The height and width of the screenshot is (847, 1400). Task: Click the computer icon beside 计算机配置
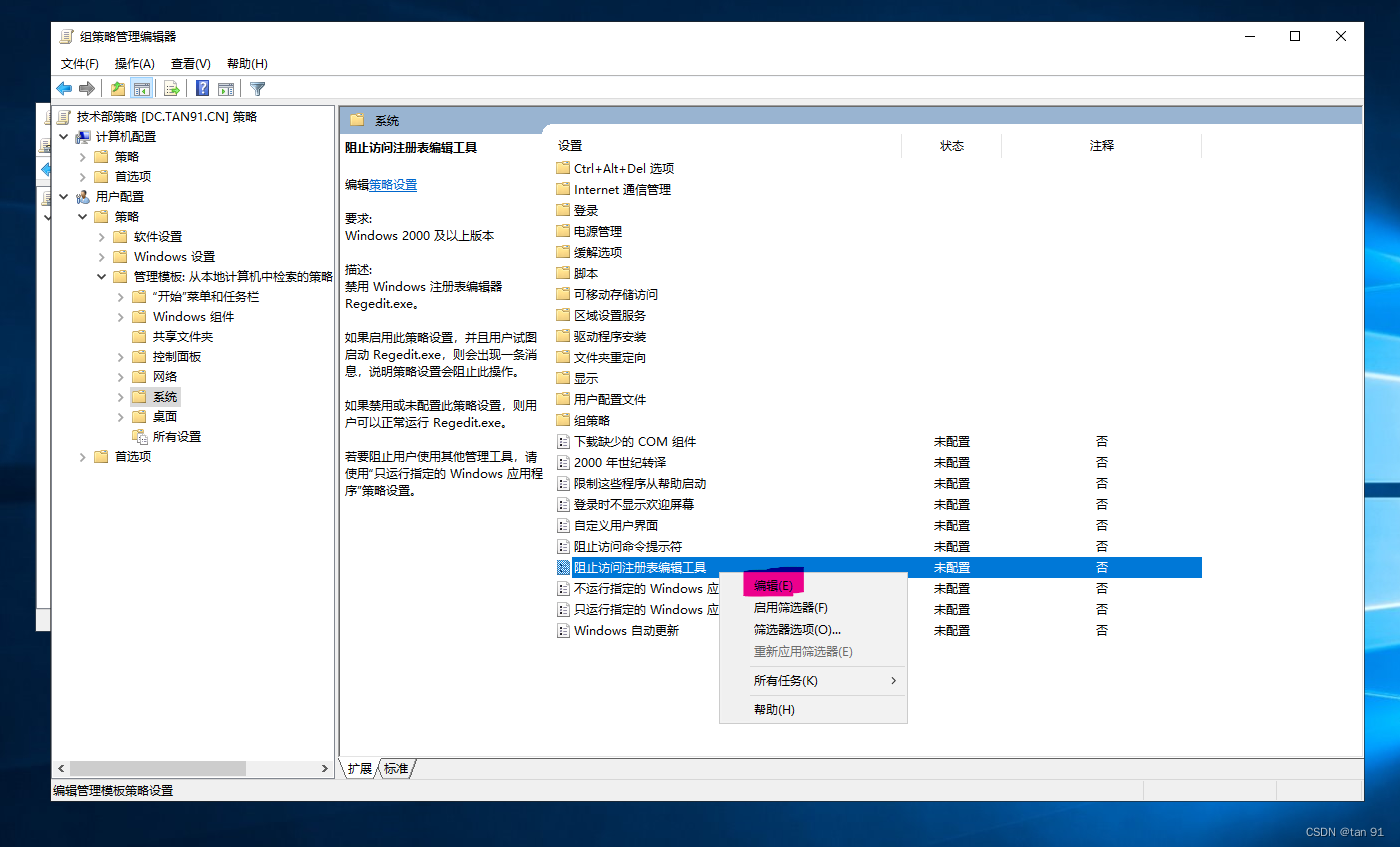[83, 136]
